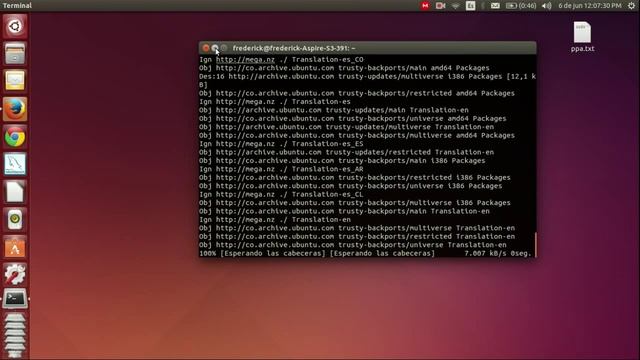Open the red MEGA indicator in top panel

pos(425,6)
